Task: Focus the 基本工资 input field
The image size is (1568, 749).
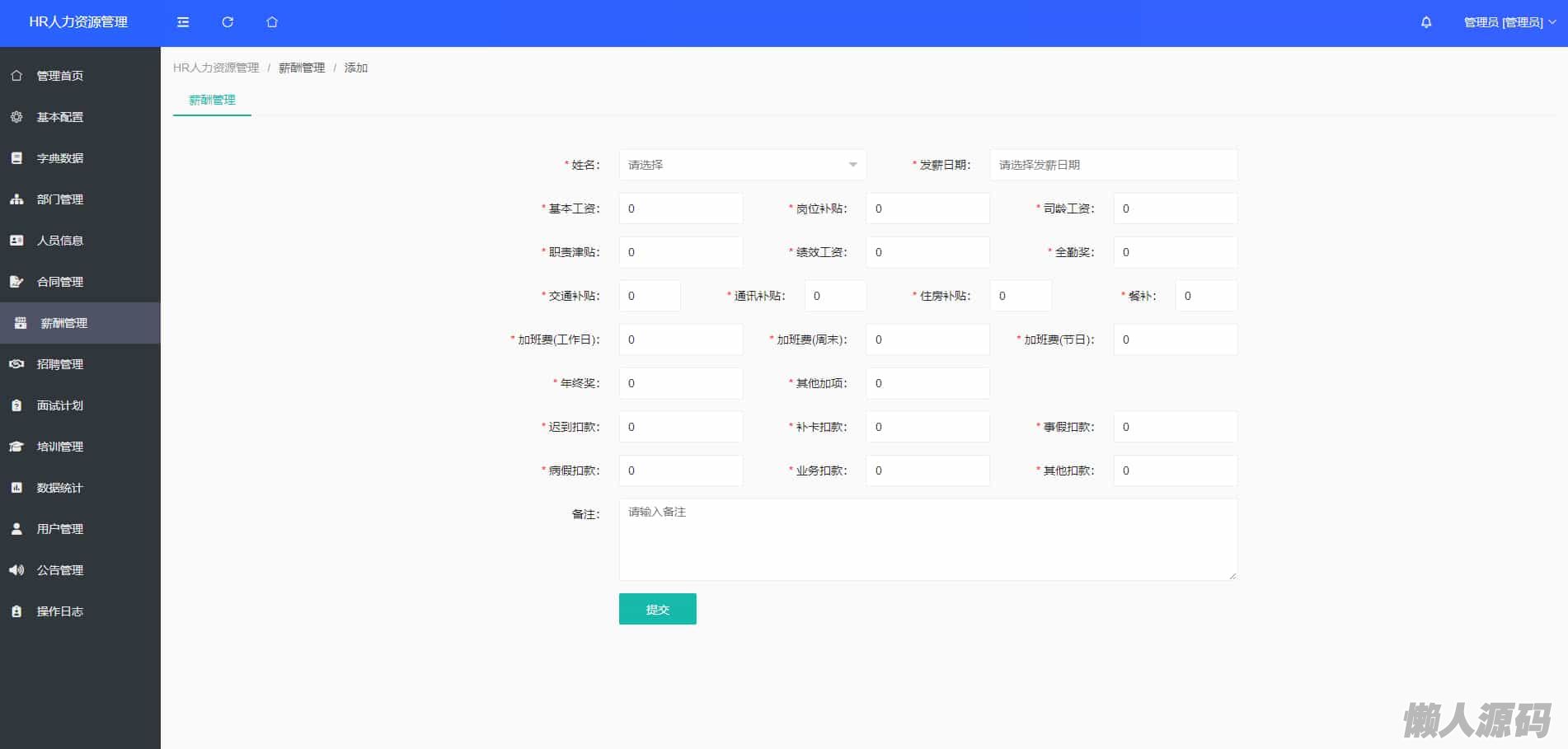Action: (681, 208)
